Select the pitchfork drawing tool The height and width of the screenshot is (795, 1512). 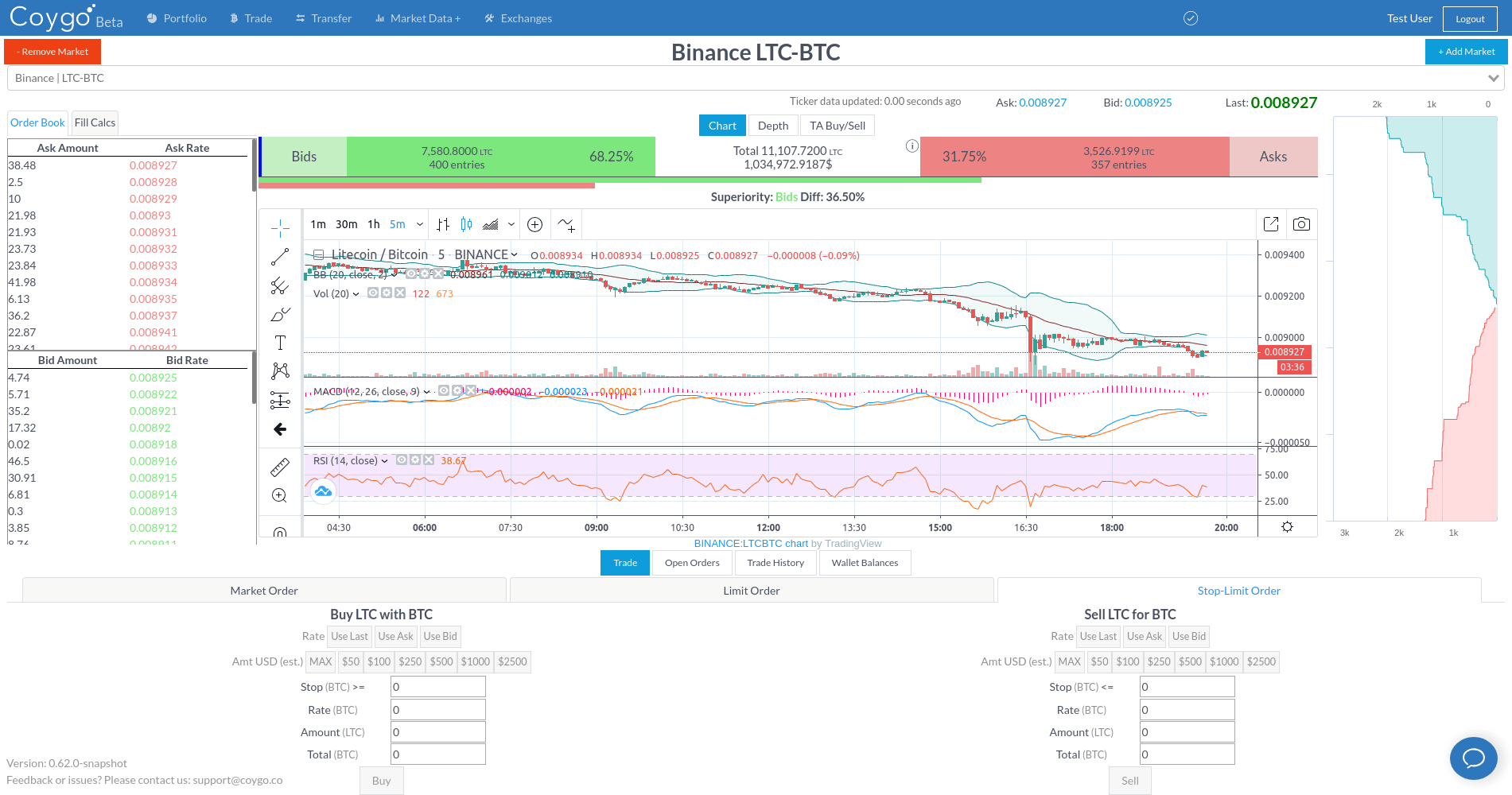click(280, 286)
